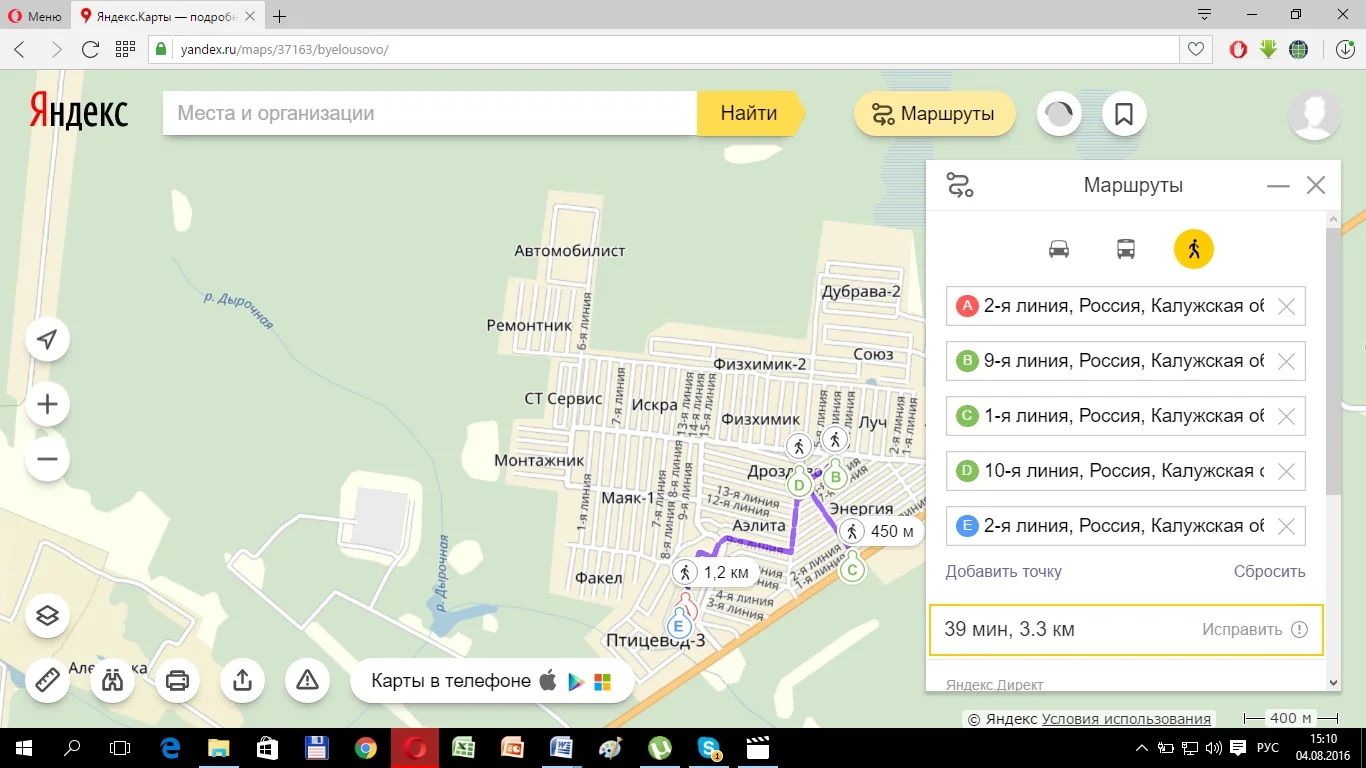1366x768 pixels.
Task: Click the Добавить точку link
Action: pos(1004,572)
